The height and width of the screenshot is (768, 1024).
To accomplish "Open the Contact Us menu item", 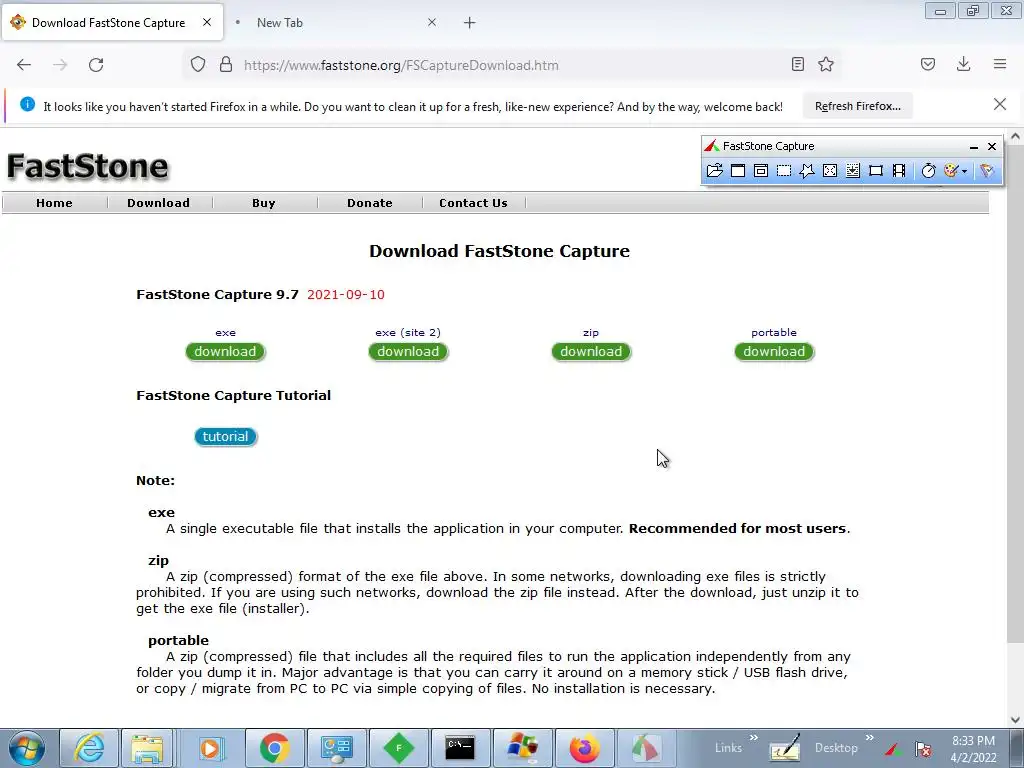I will (x=473, y=203).
